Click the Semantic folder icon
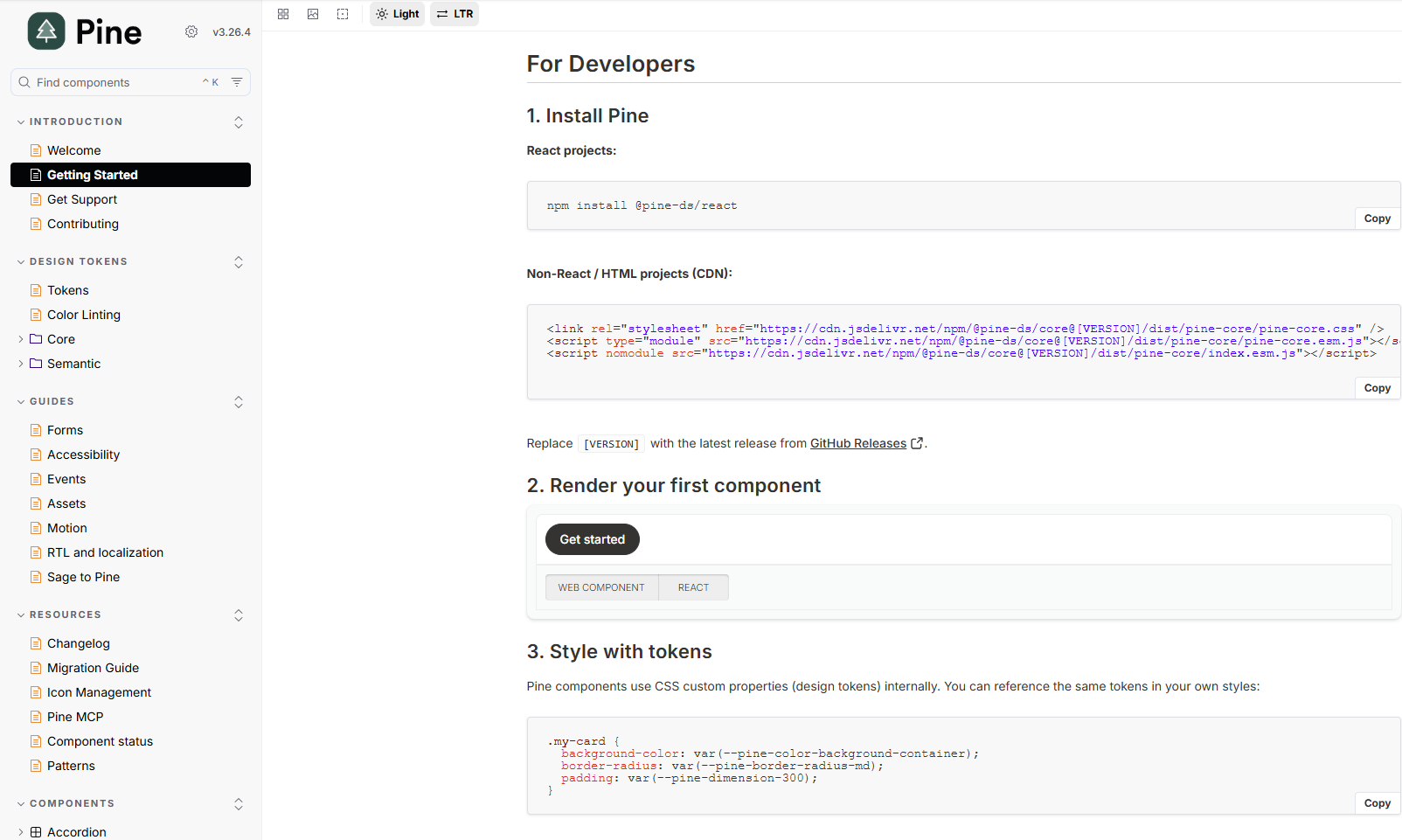Viewport: 1402px width, 840px height. (x=36, y=364)
